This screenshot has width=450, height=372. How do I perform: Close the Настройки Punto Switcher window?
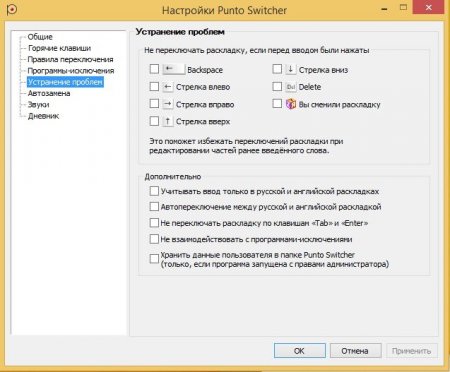click(x=428, y=7)
